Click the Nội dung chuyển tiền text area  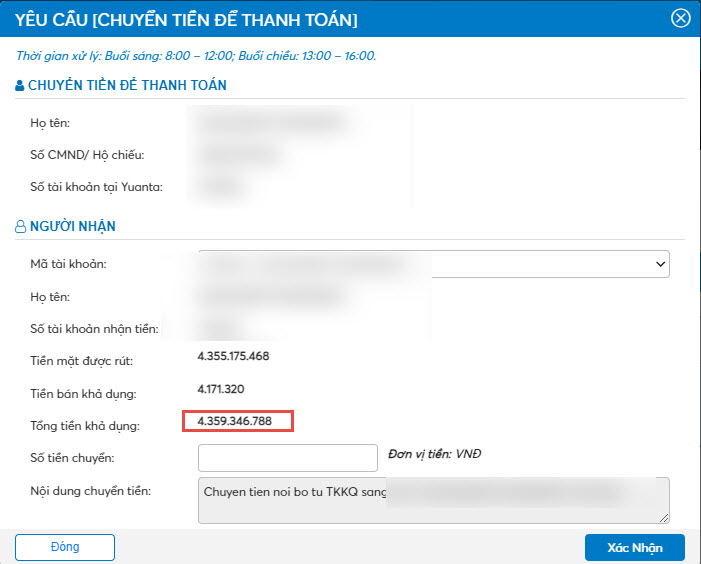click(x=434, y=500)
